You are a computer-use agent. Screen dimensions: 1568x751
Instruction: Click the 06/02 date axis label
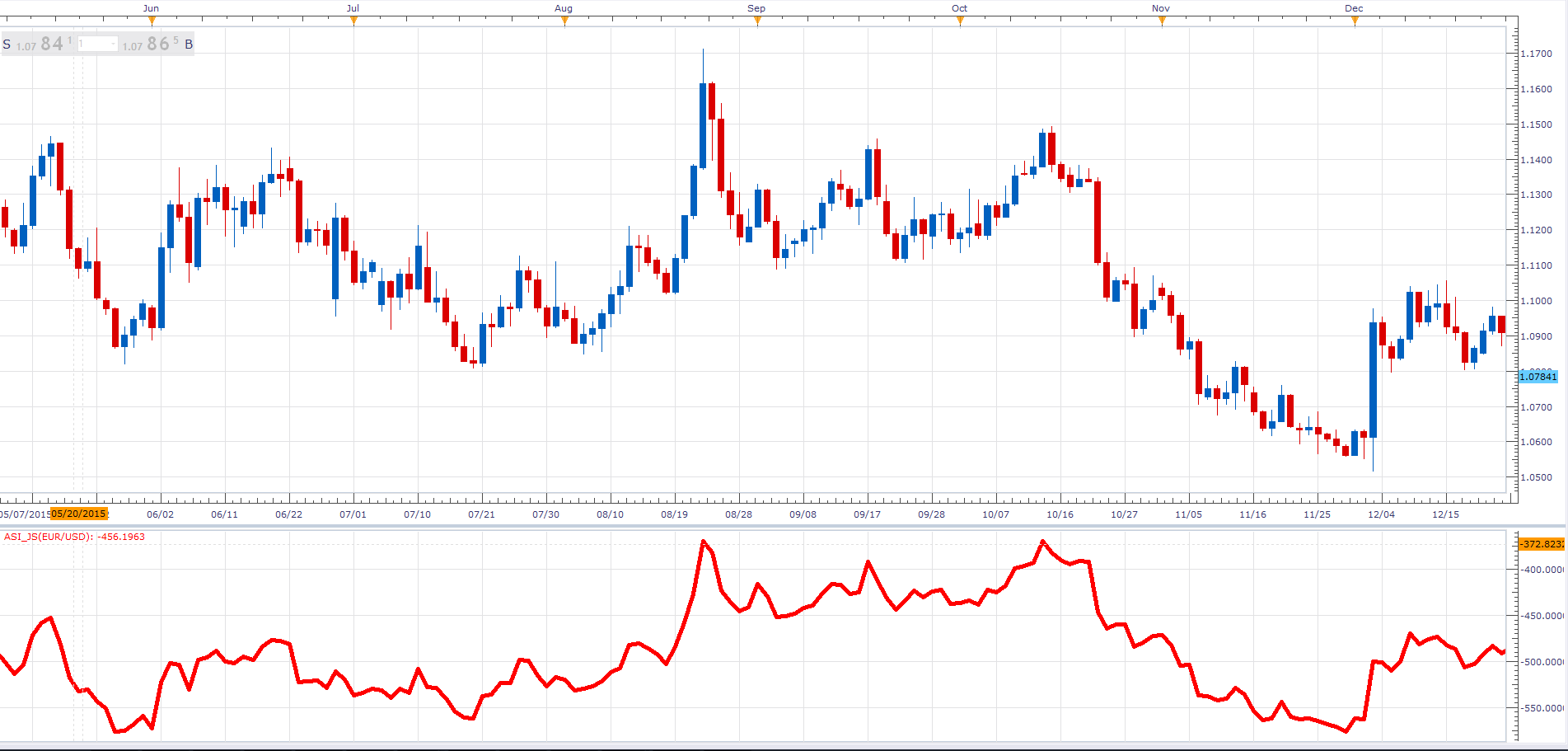click(x=160, y=514)
